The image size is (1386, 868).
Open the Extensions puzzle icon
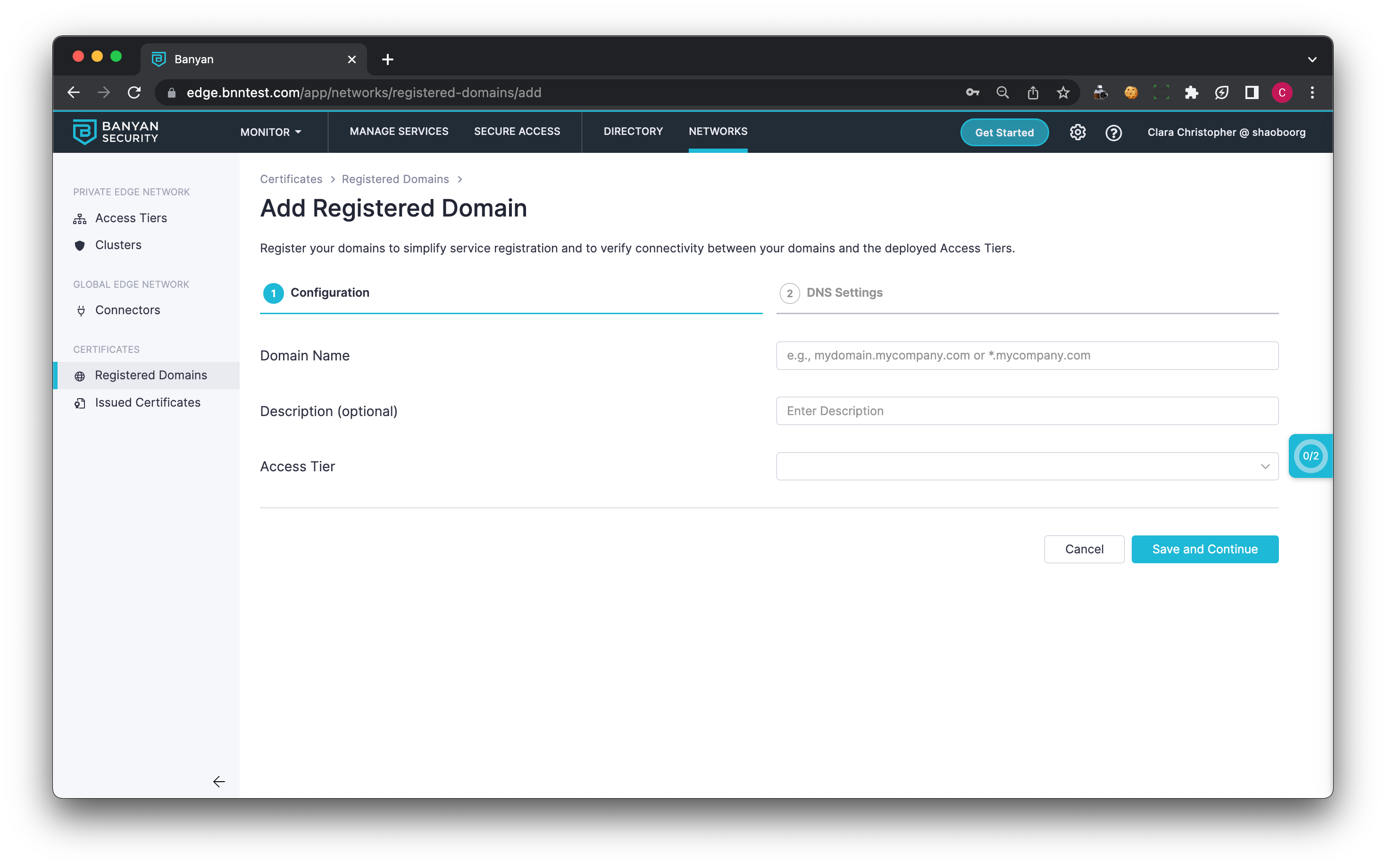tap(1192, 92)
